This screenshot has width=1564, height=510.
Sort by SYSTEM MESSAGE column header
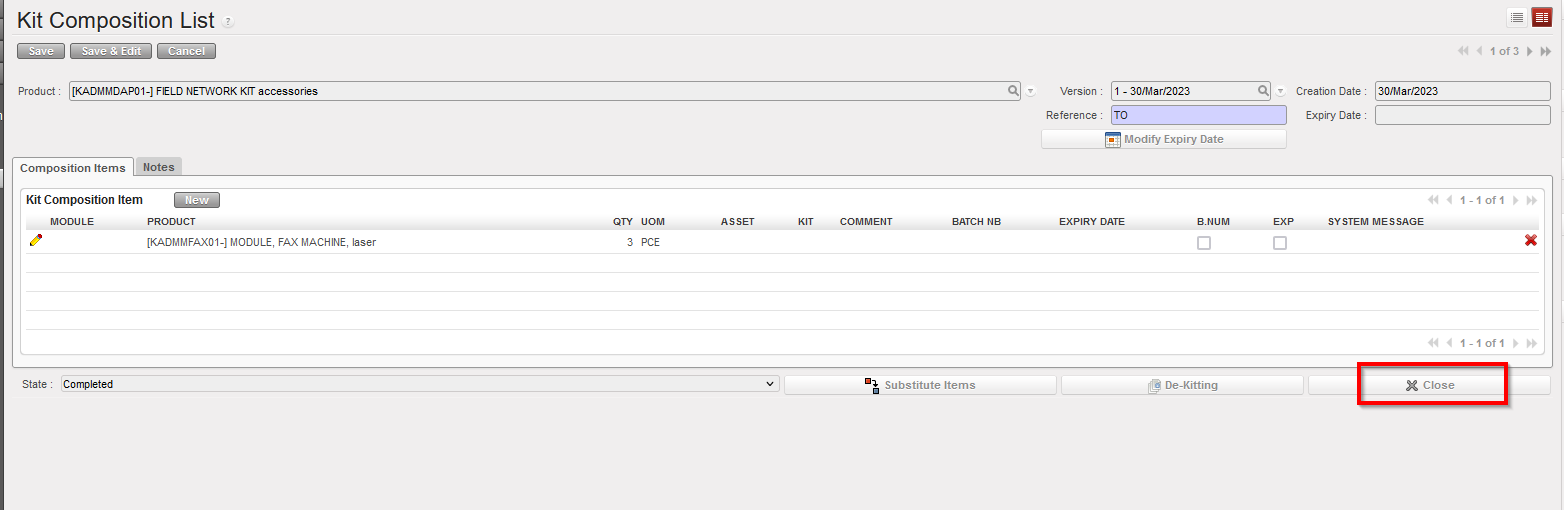[x=1375, y=222]
